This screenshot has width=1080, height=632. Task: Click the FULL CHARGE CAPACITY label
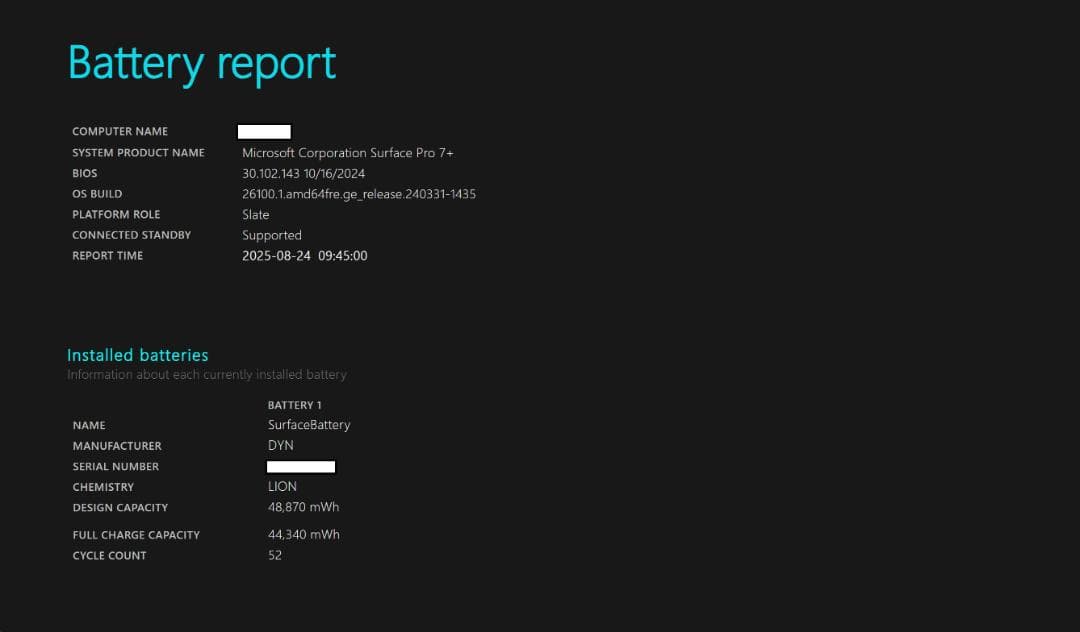[136, 535]
